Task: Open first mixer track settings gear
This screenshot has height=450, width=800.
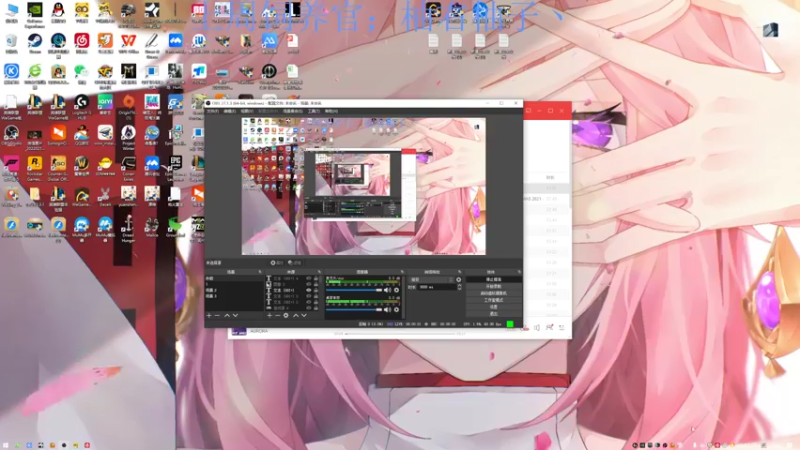Action: [x=396, y=290]
